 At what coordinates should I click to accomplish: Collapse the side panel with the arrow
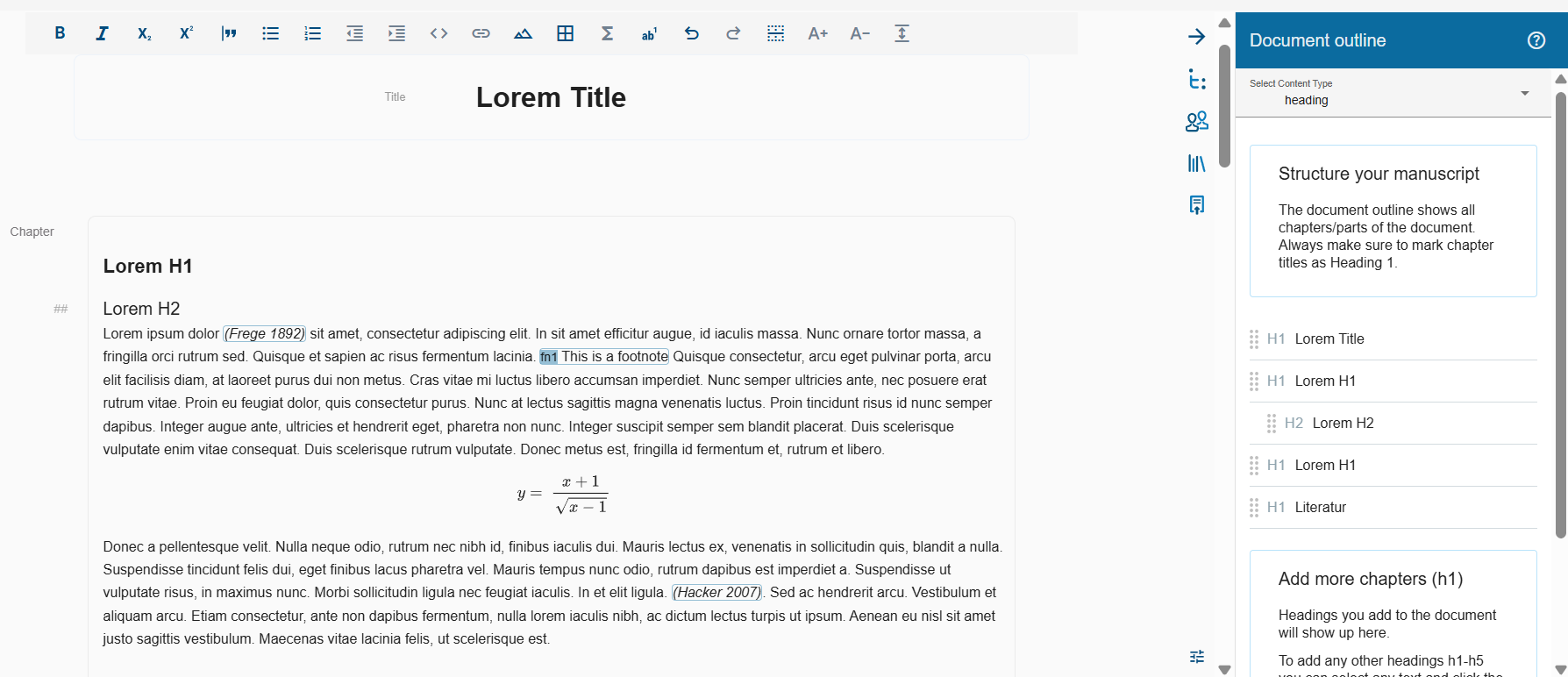pos(1196,37)
